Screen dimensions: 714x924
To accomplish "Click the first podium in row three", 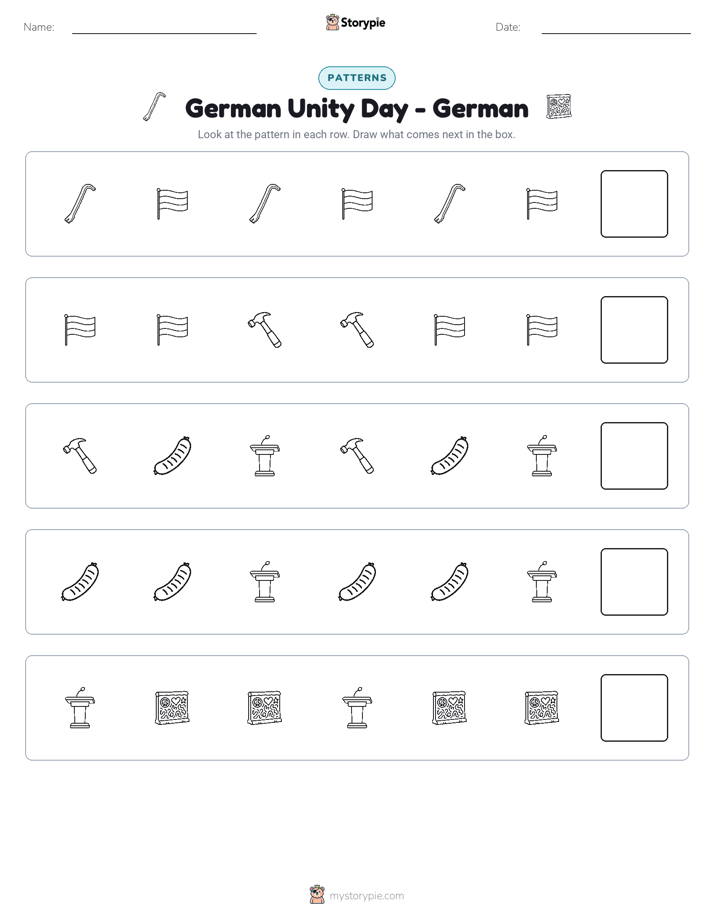I will click(265, 456).
